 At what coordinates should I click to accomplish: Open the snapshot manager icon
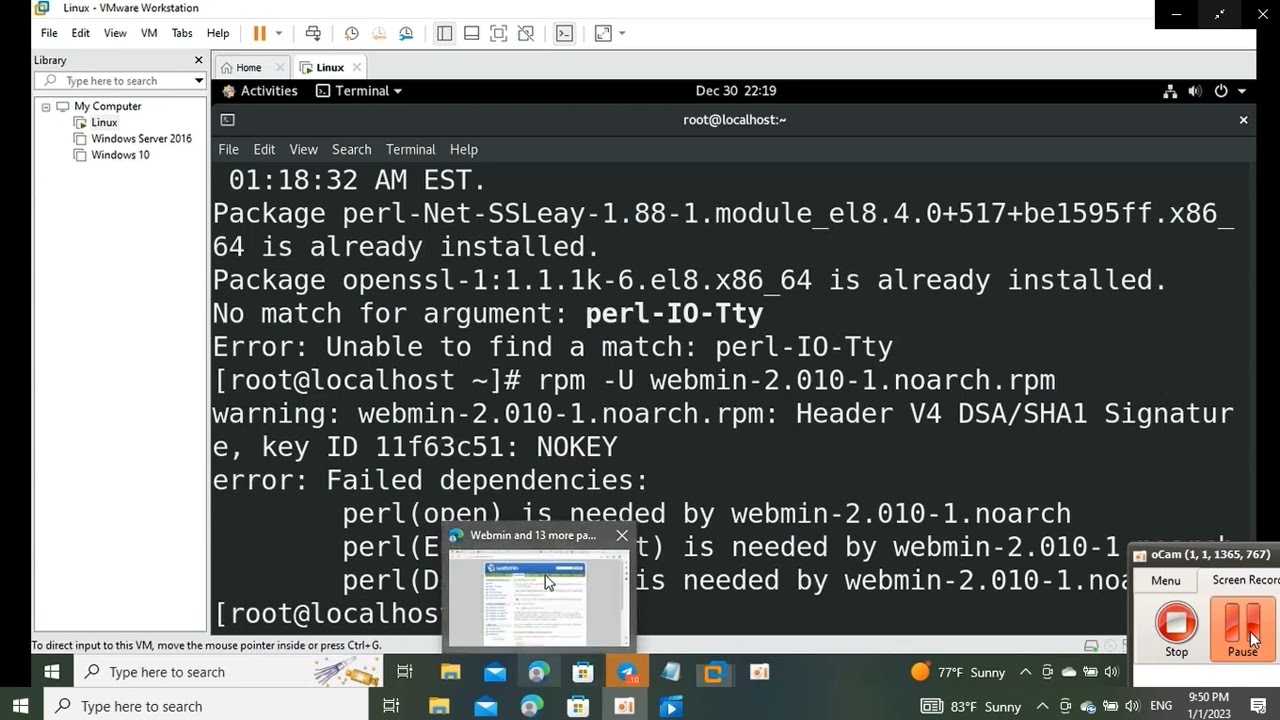(x=406, y=33)
